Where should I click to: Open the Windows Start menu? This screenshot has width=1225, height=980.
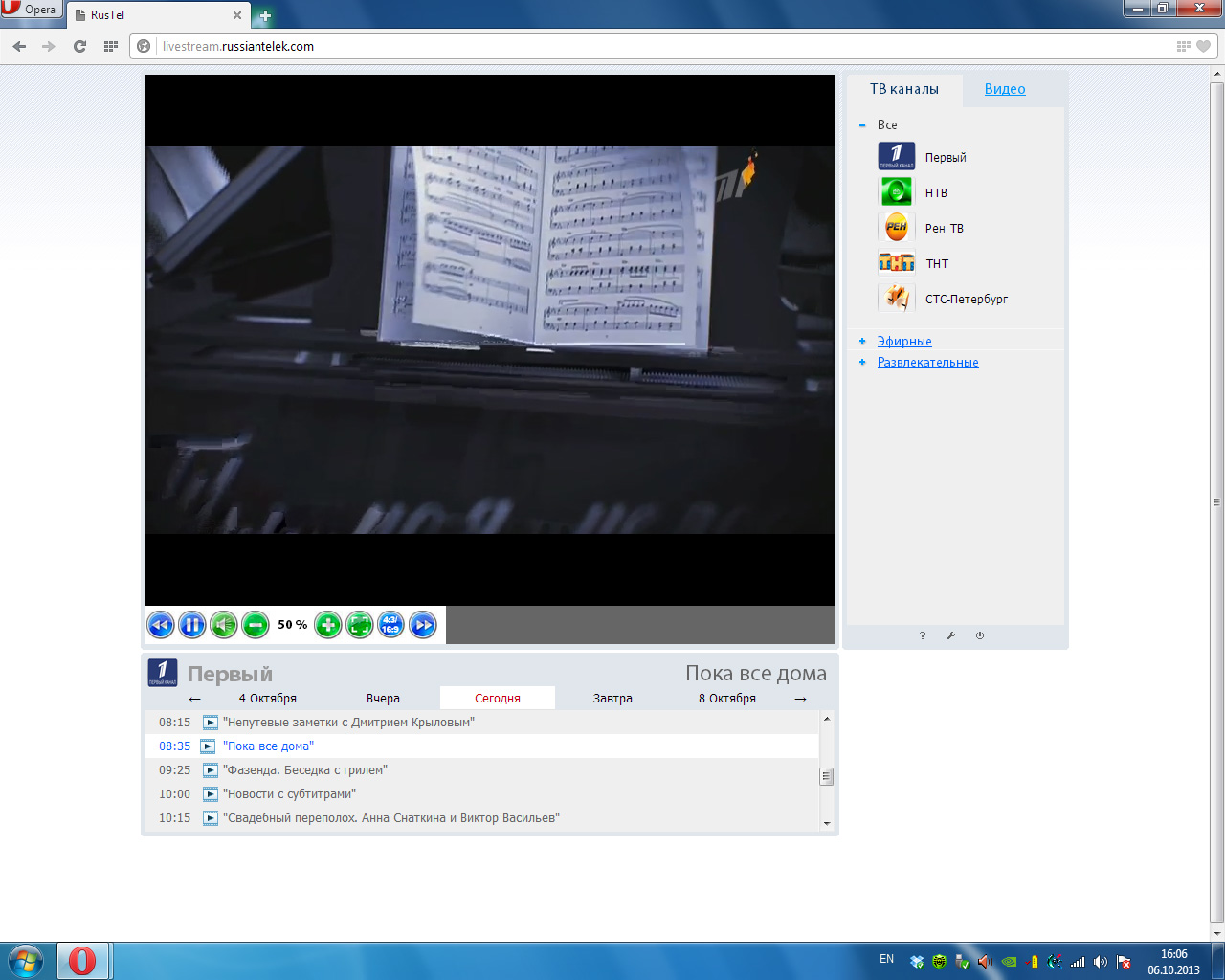click(x=25, y=961)
